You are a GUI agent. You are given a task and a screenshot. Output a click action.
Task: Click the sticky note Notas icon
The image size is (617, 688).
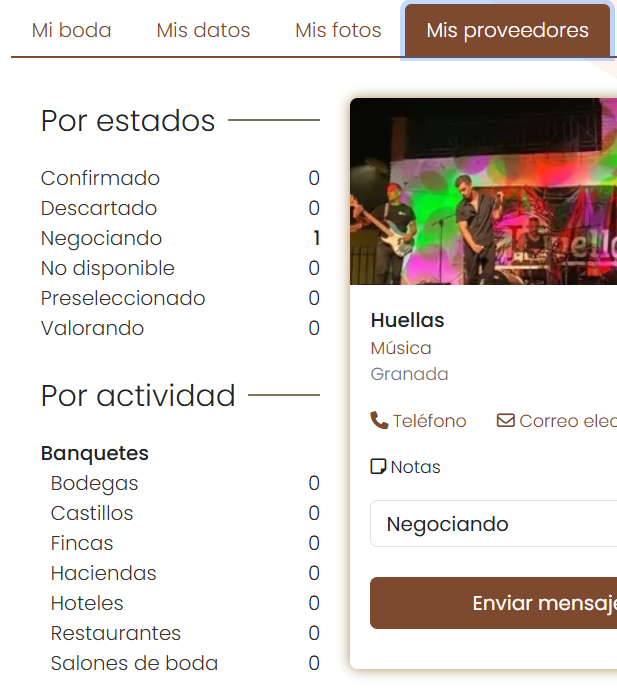point(378,466)
